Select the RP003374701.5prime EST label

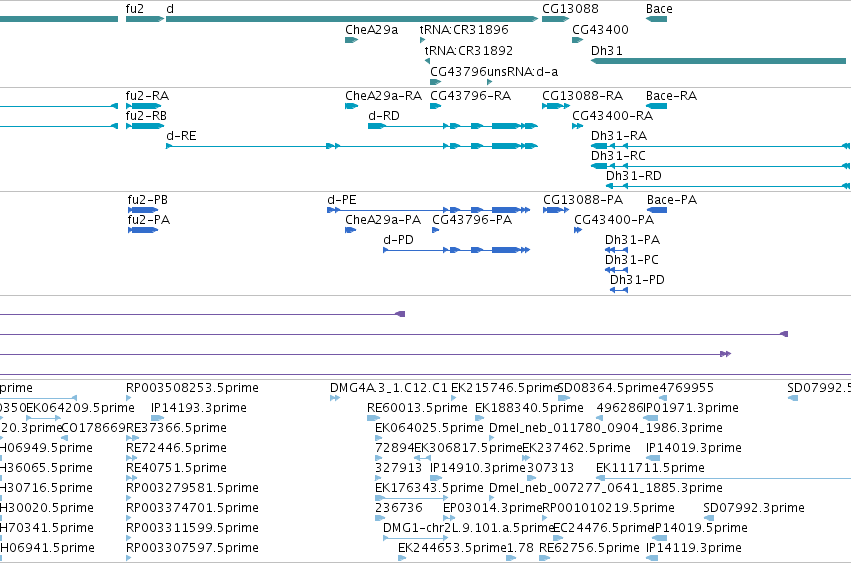tap(192, 508)
